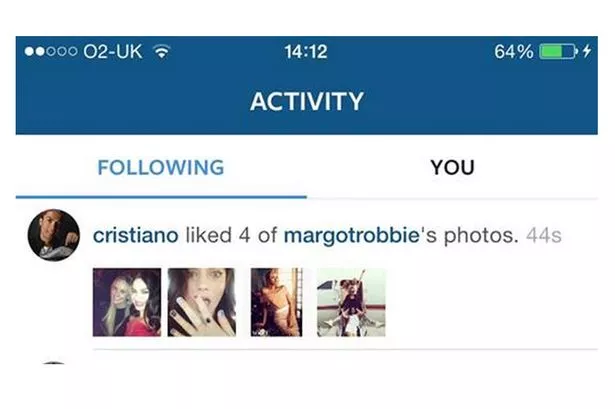Open the liked photo with the airplane

click(x=351, y=302)
